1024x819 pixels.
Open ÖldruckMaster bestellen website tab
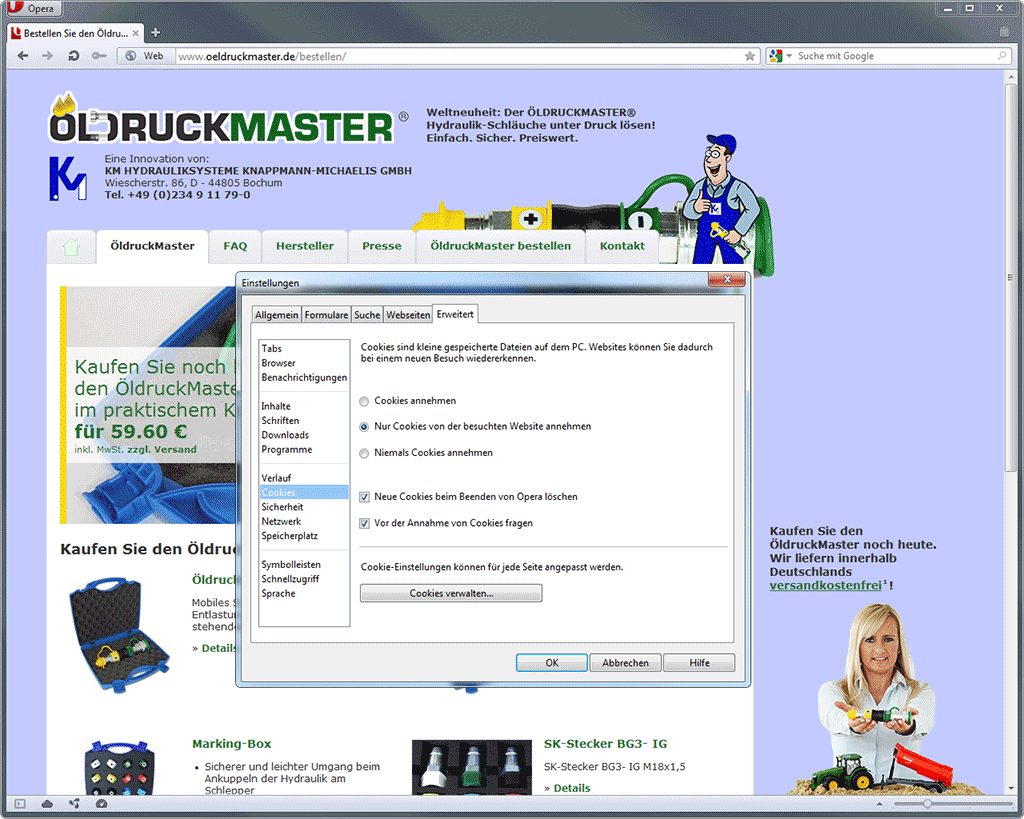pyautogui.click(x=500, y=246)
